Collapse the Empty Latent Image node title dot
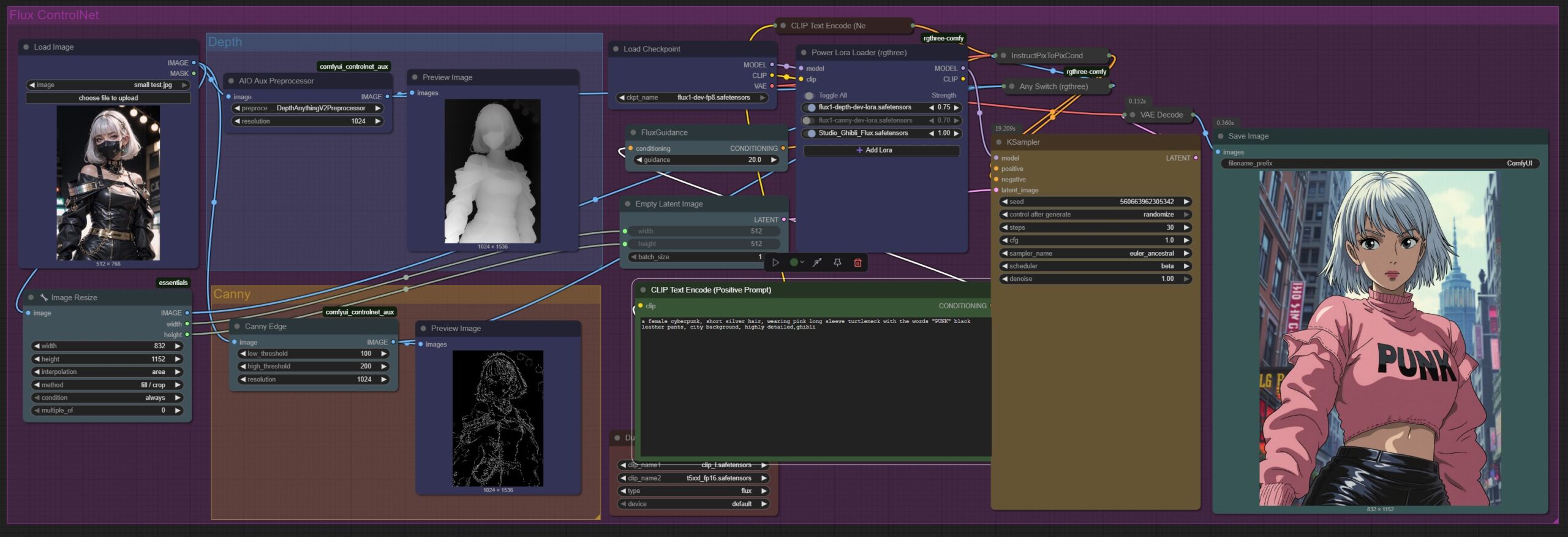1568x537 pixels. coord(628,204)
